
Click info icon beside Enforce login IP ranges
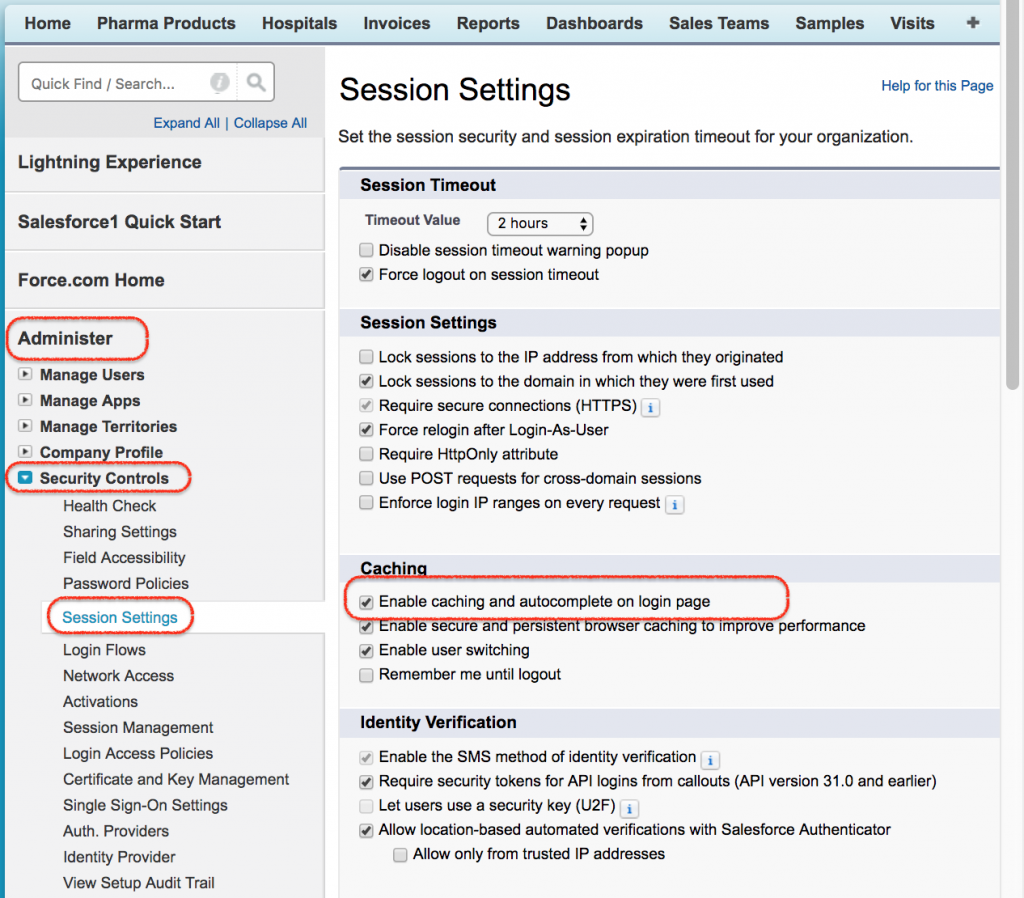point(675,505)
